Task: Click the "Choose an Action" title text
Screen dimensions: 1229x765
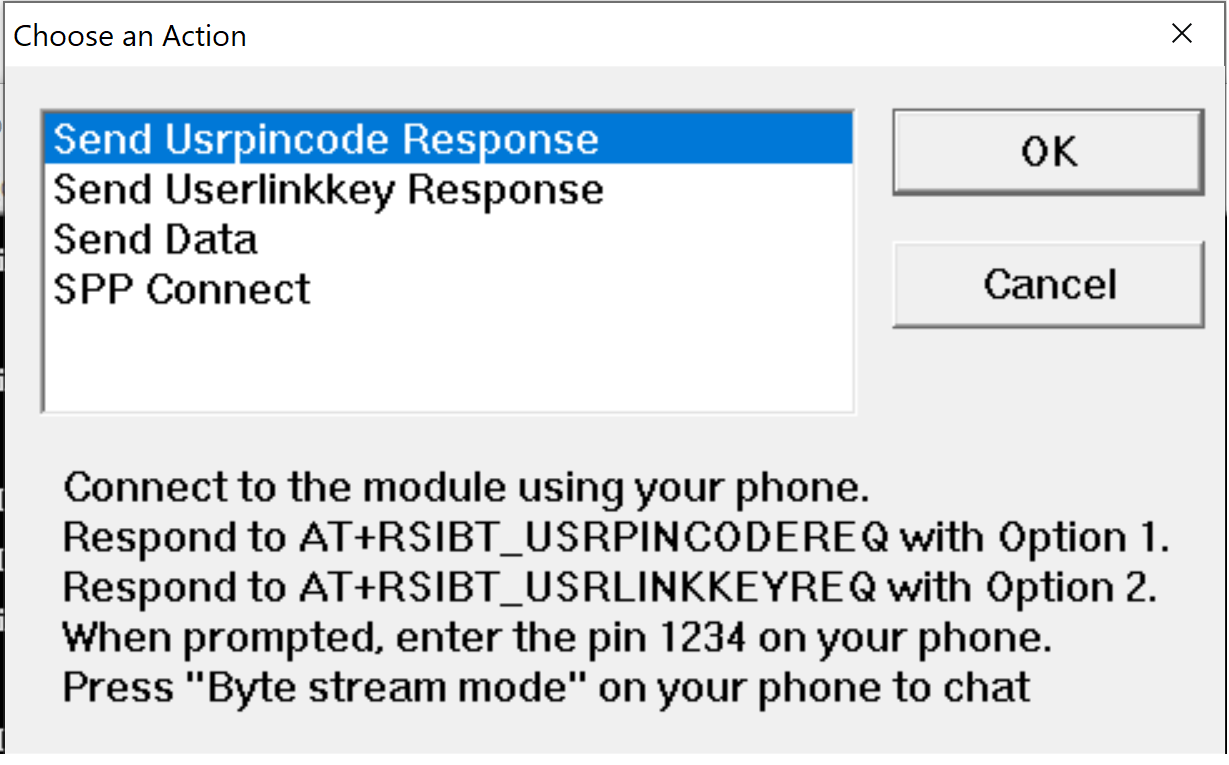Action: pos(129,36)
